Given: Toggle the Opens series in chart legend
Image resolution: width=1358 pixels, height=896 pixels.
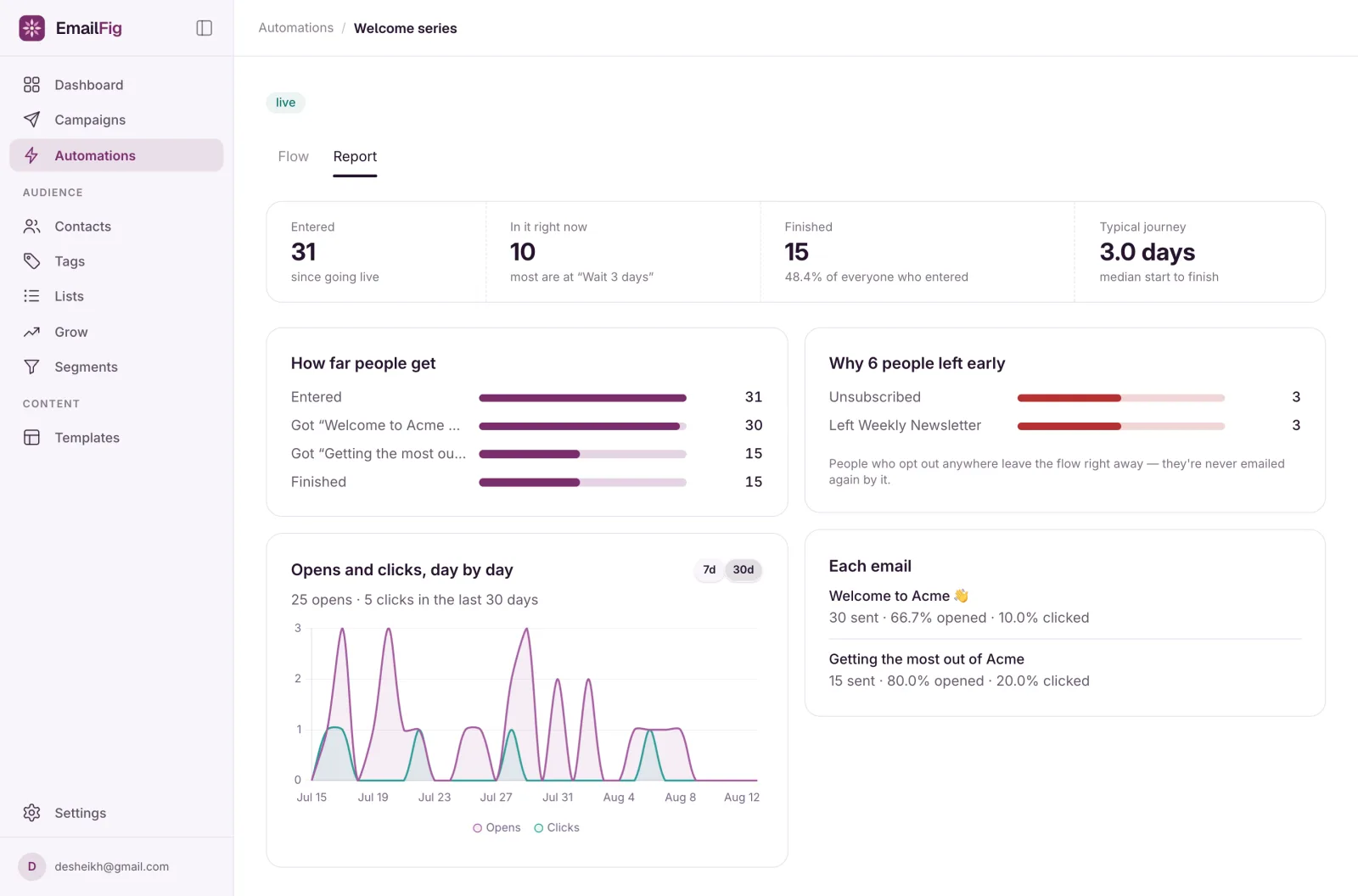Looking at the screenshot, I should click(x=497, y=828).
